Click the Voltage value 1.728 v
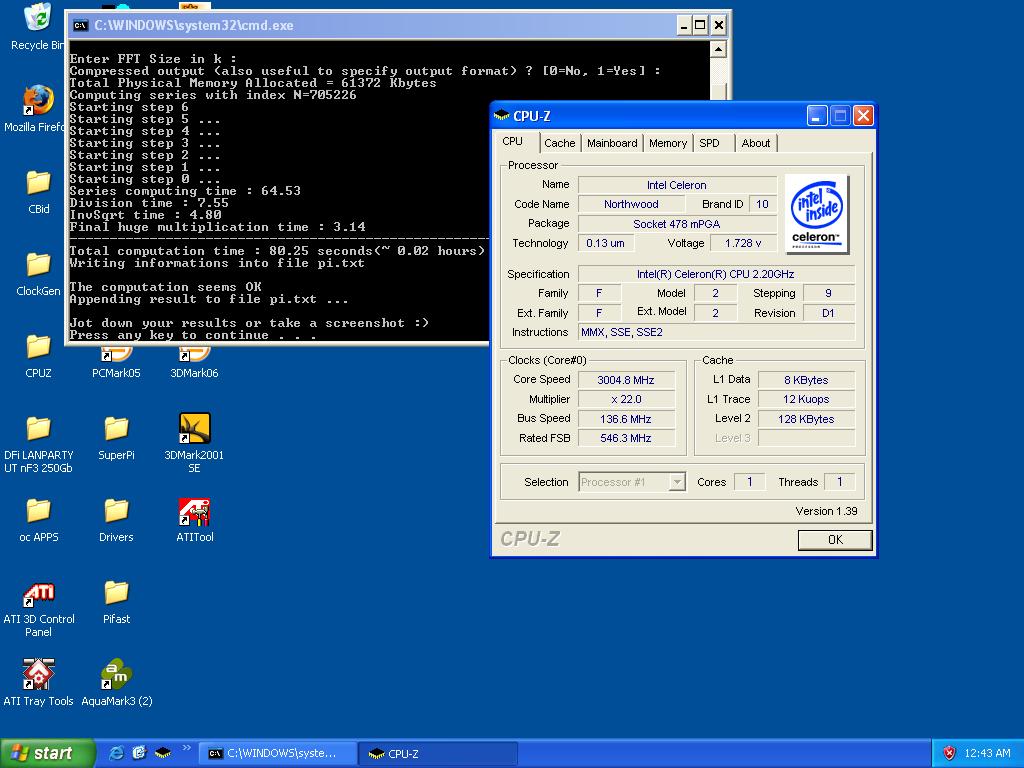The width and height of the screenshot is (1024, 768). pos(743,243)
